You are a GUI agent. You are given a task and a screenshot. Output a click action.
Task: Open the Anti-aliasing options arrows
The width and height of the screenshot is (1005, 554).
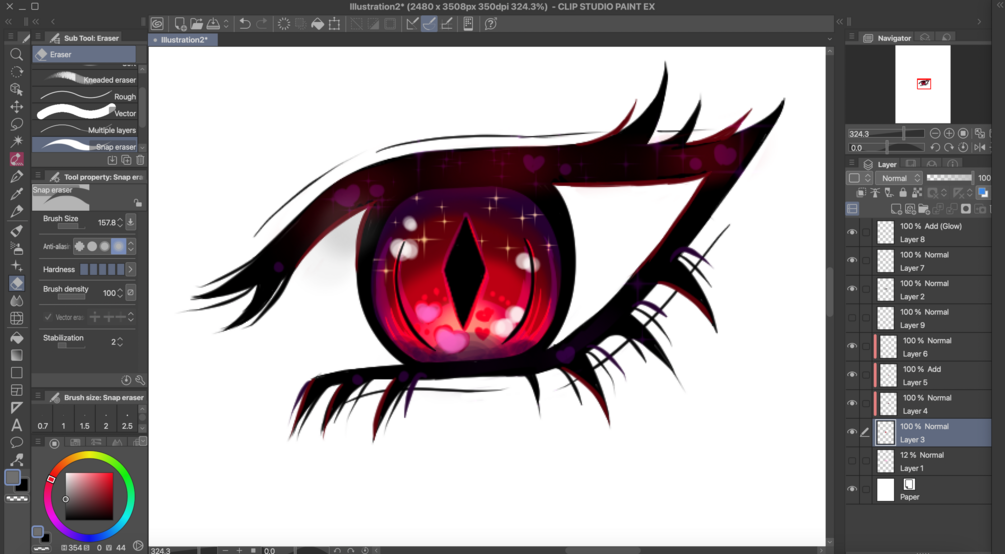pos(131,246)
